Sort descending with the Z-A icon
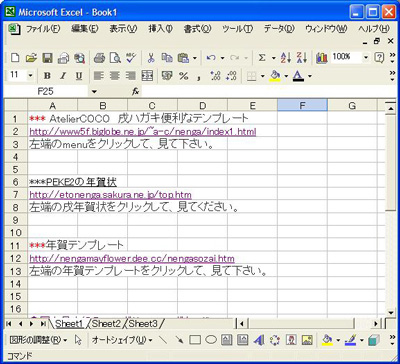The height and width of the screenshot is (364, 400). (302, 58)
